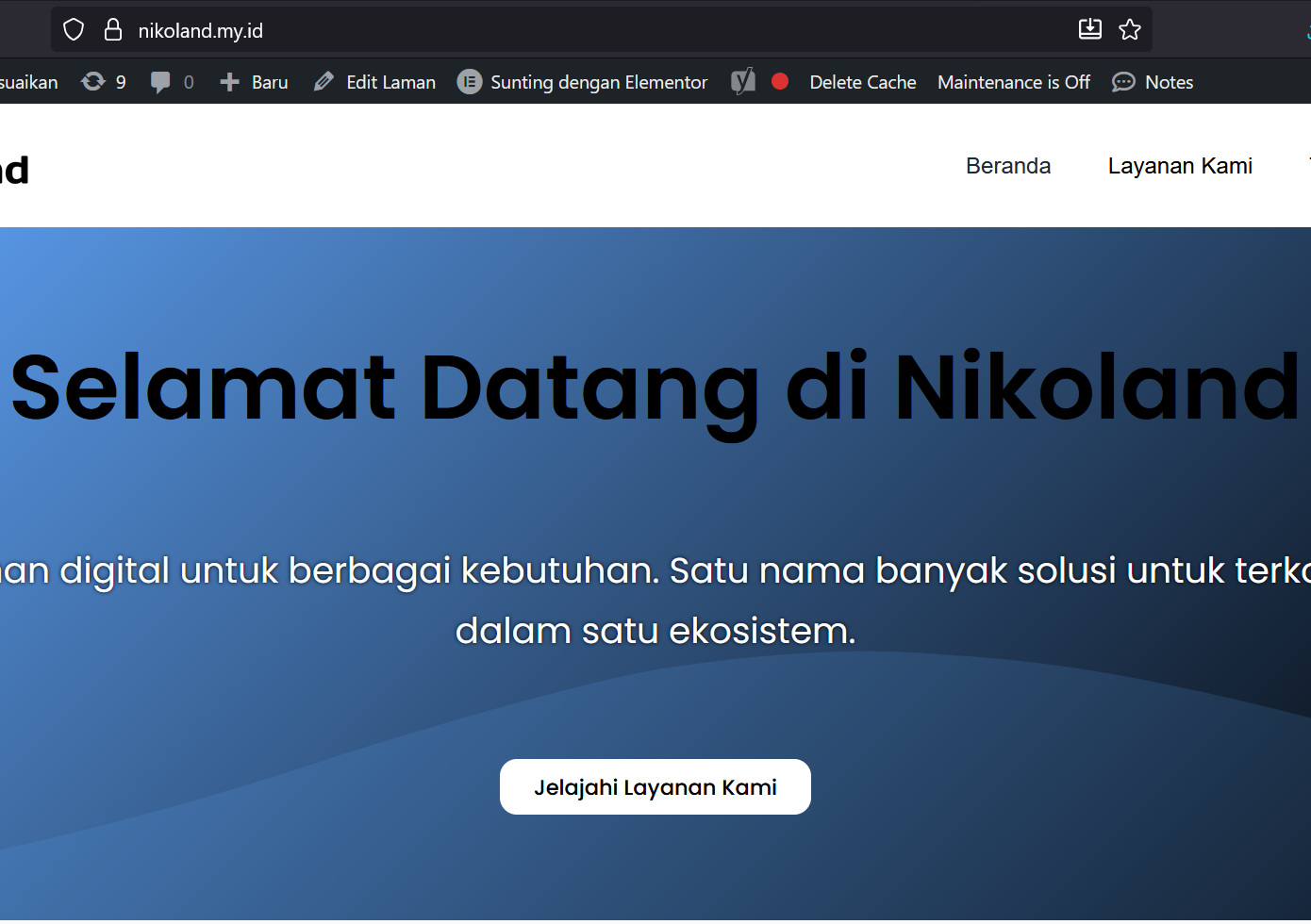Open the Yoast SEO icon in the admin bar
1311x924 pixels.
[x=743, y=82]
